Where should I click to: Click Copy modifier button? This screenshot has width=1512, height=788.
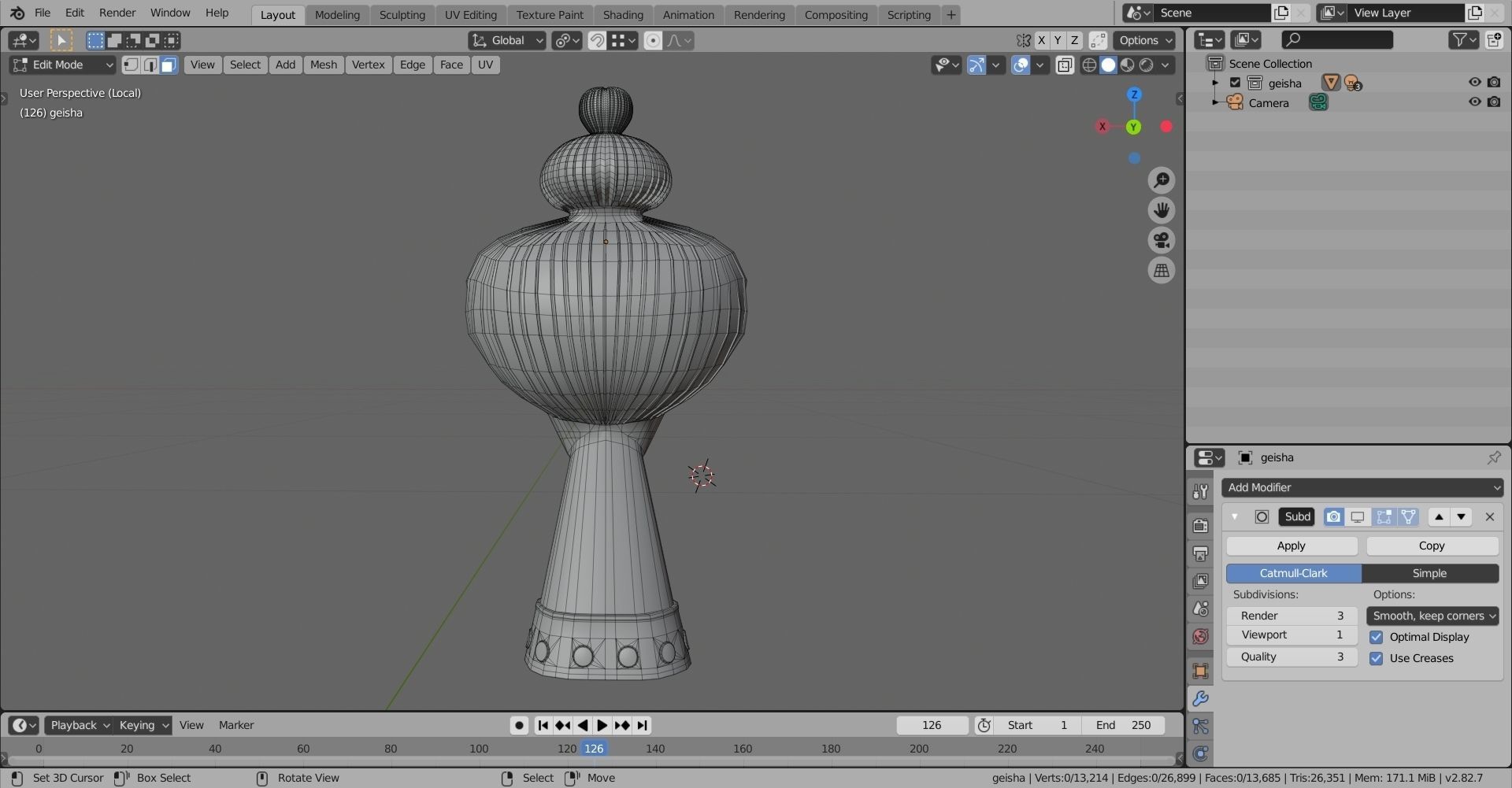click(x=1432, y=546)
